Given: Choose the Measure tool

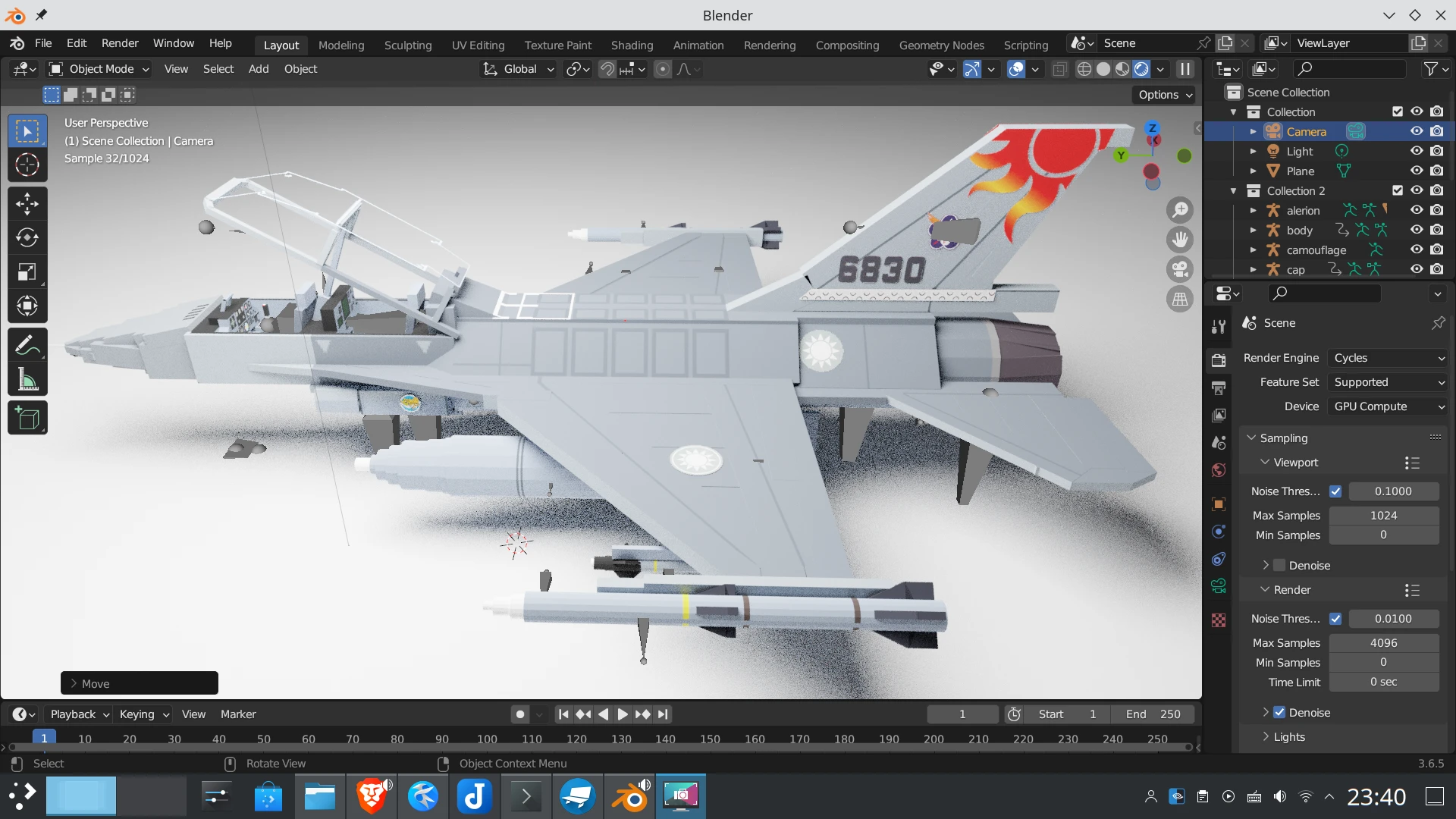Looking at the screenshot, I should pyautogui.click(x=27, y=380).
